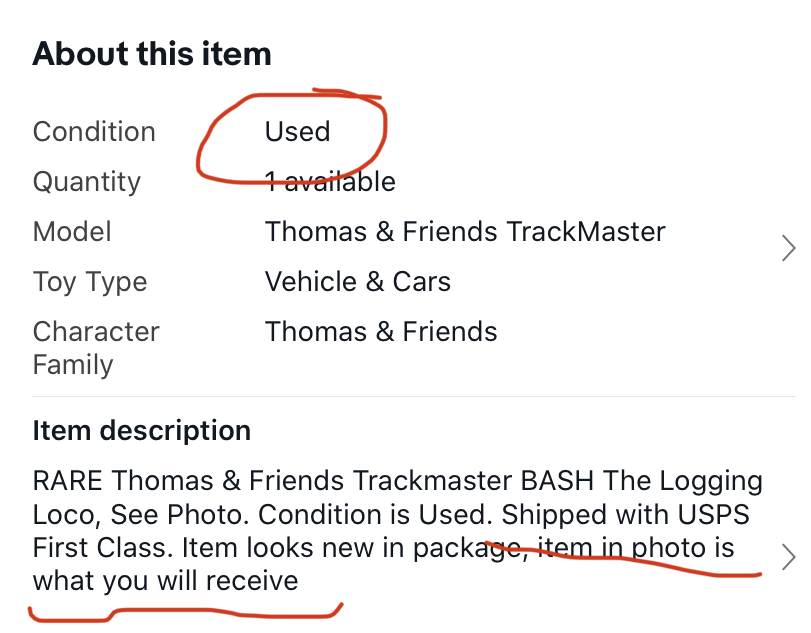
Task: Select the Quantity label
Action: 87,182
